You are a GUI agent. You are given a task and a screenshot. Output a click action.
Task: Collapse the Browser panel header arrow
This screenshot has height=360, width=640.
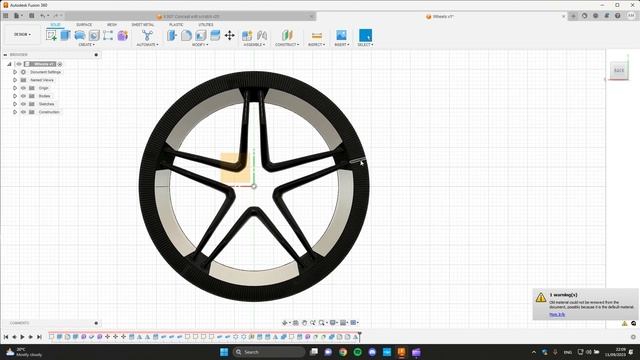click(5, 55)
